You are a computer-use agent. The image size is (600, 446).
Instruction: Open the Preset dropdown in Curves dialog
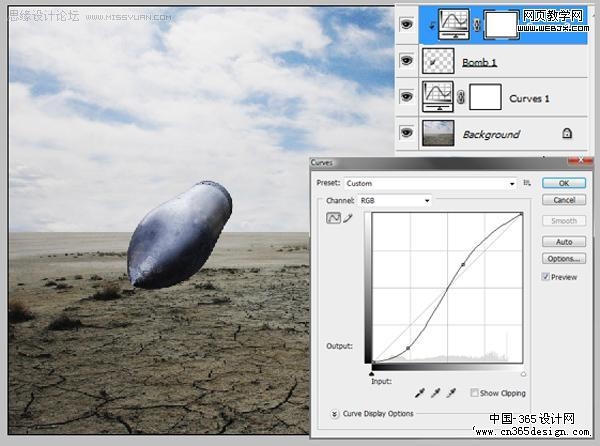(430, 184)
